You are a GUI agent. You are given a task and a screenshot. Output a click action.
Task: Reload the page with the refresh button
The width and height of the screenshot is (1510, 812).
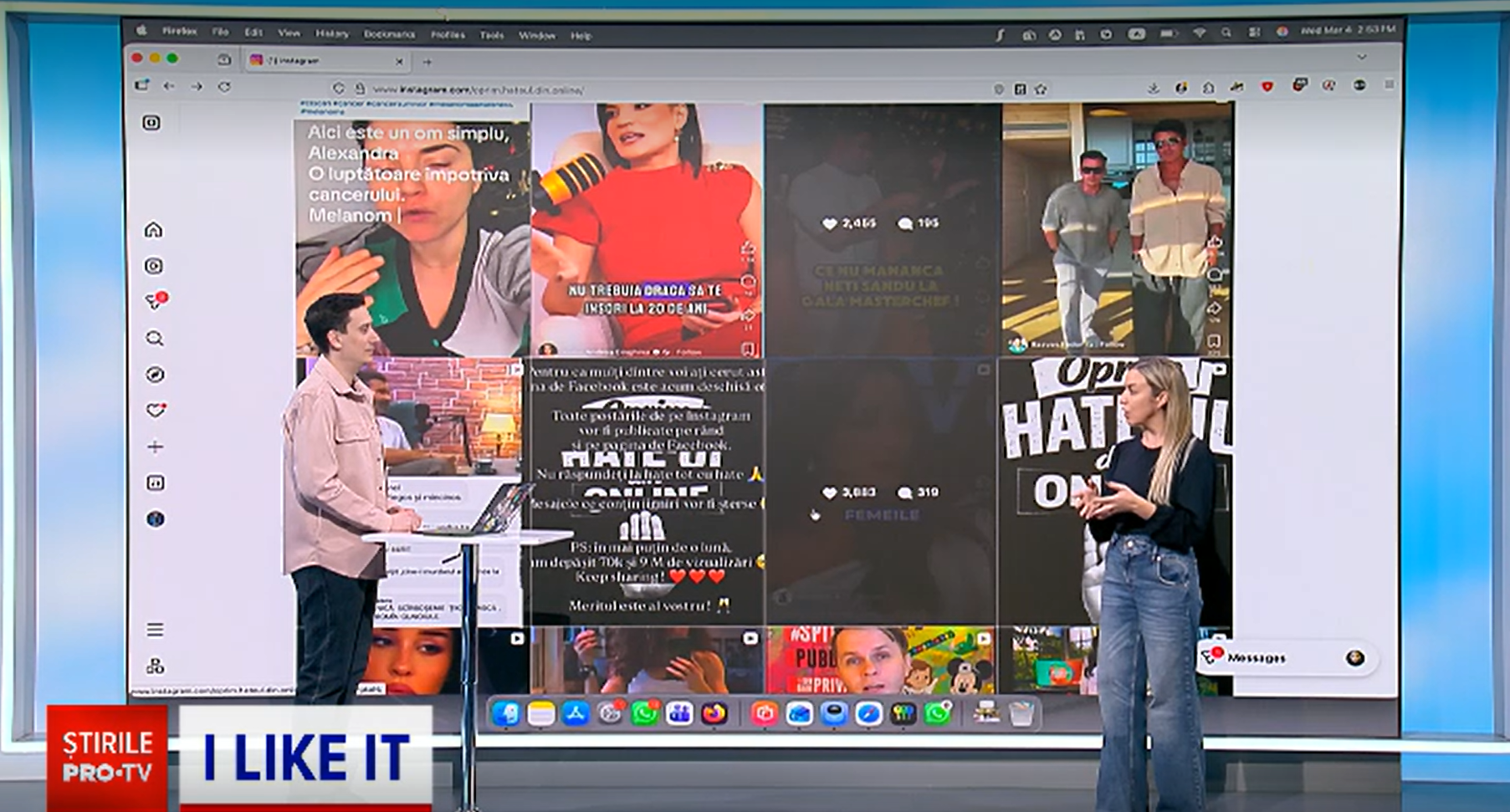224,87
